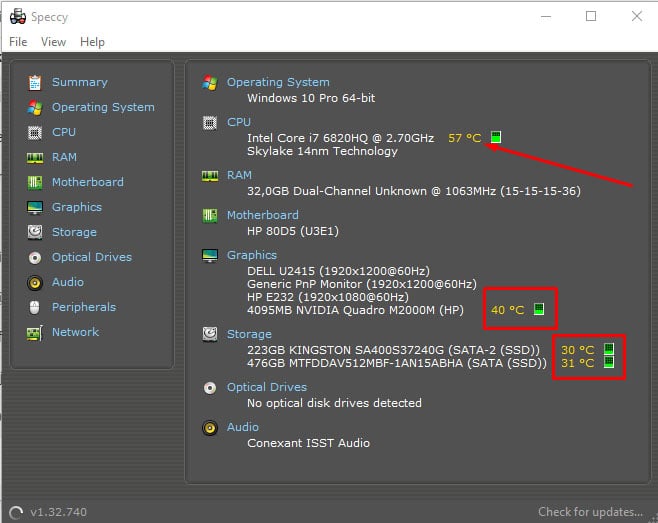The width and height of the screenshot is (658, 523).
Task: Click the Graphics monitor icon in sidebar
Action: (35, 207)
